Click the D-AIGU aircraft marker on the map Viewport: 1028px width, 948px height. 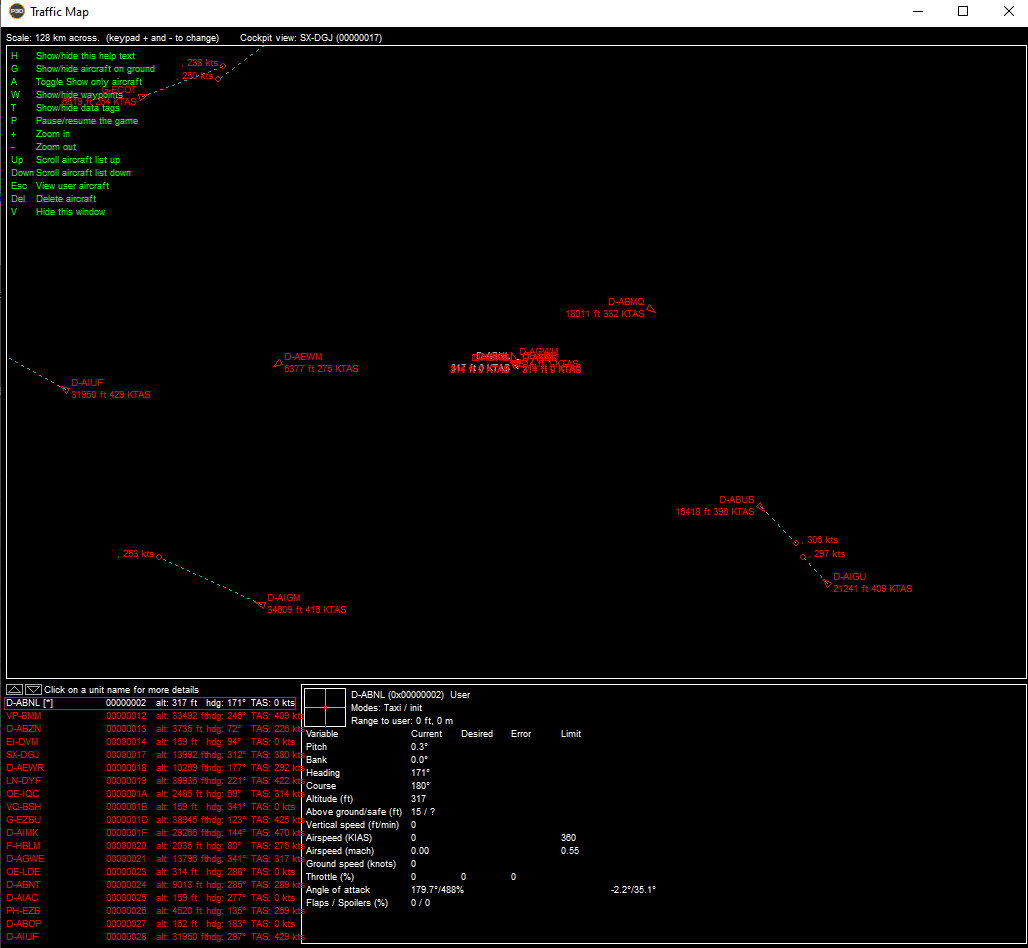pos(827,583)
